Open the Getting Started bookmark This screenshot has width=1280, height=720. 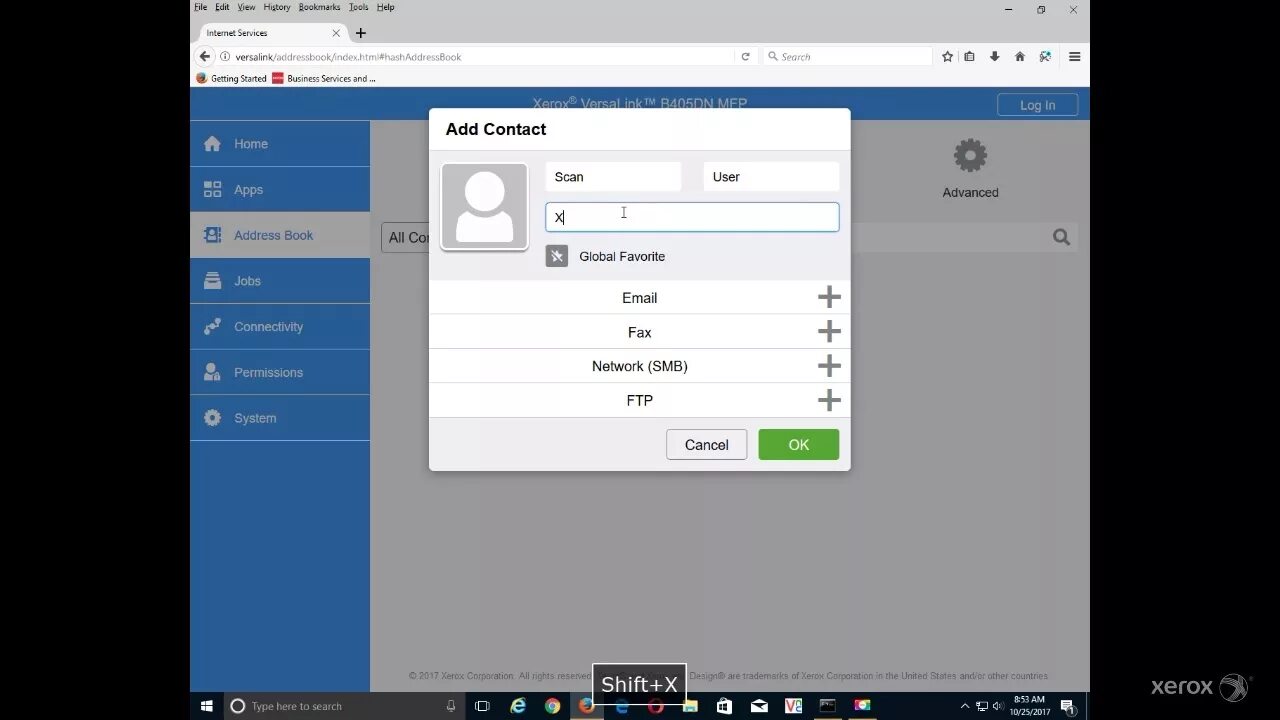tap(232, 78)
